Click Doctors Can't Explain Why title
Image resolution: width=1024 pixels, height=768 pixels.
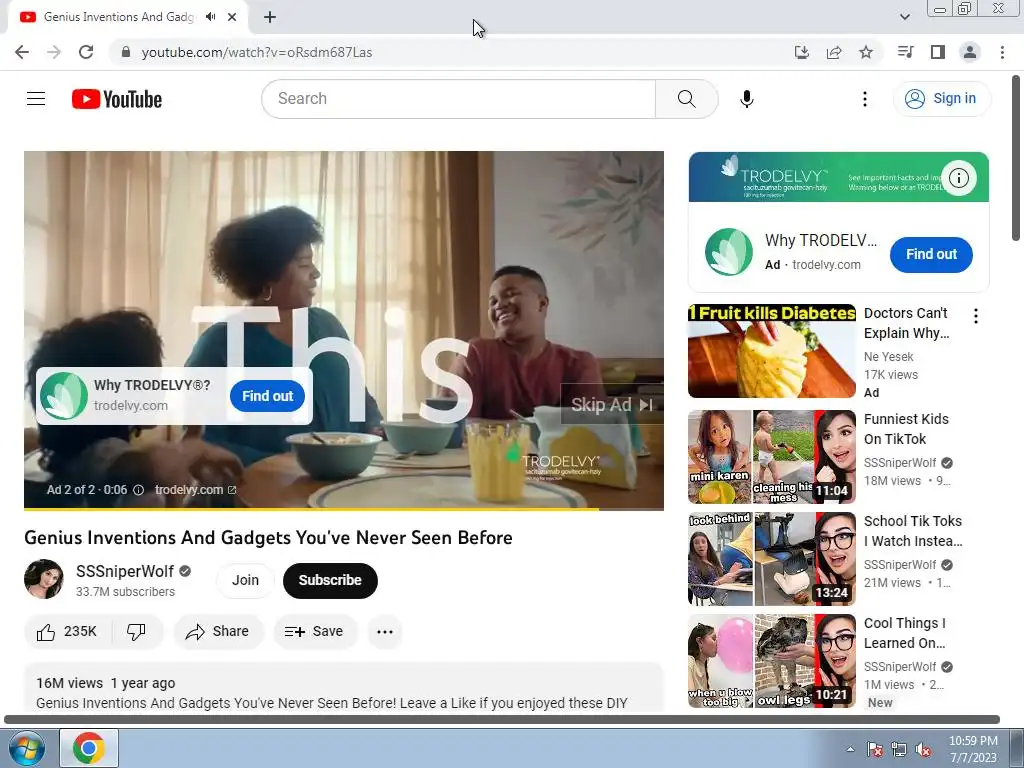[906, 323]
